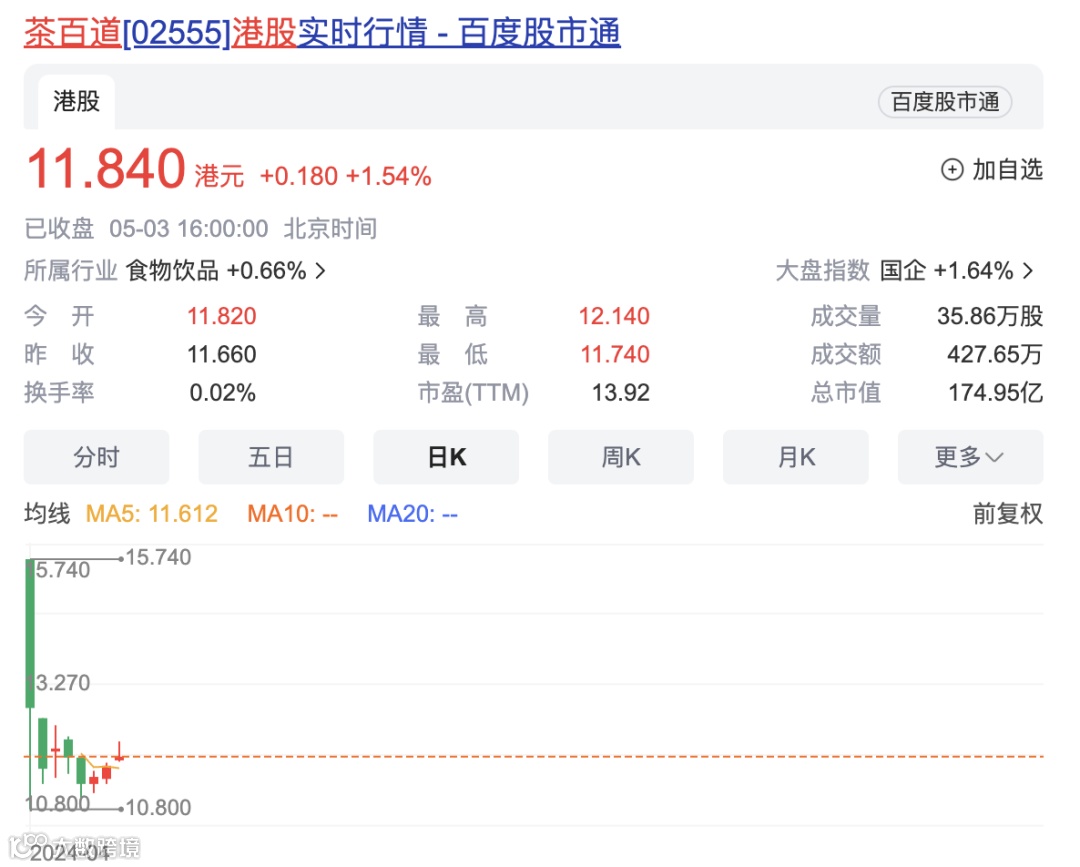The width and height of the screenshot is (1080, 867).
Task: Click 成交额 value 427.65万
Action: (995, 354)
